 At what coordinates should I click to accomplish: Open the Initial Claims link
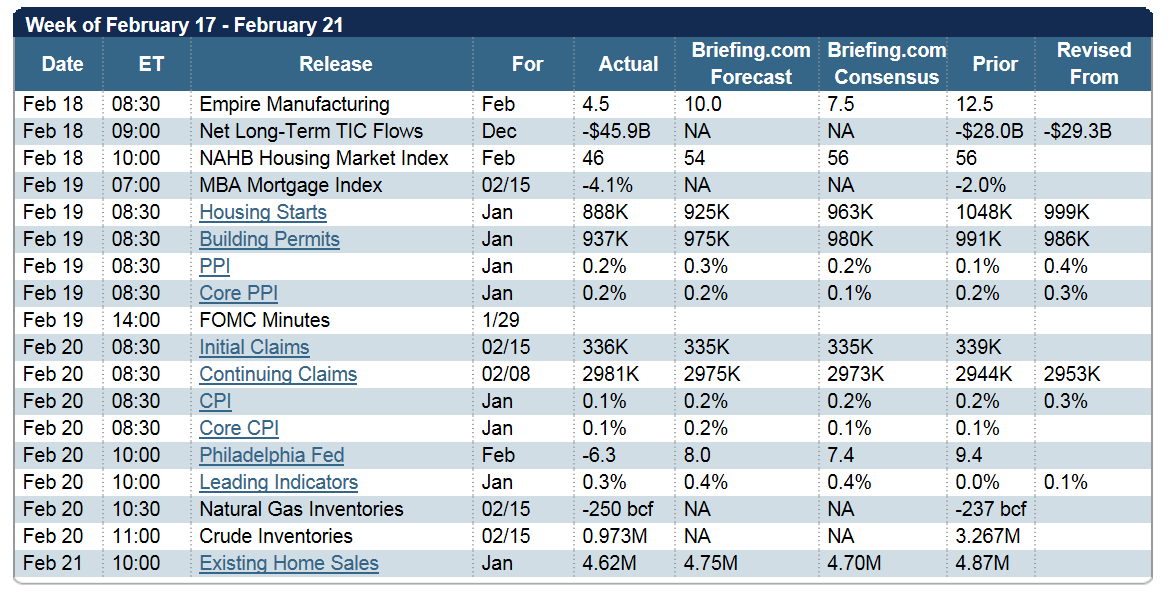click(254, 347)
